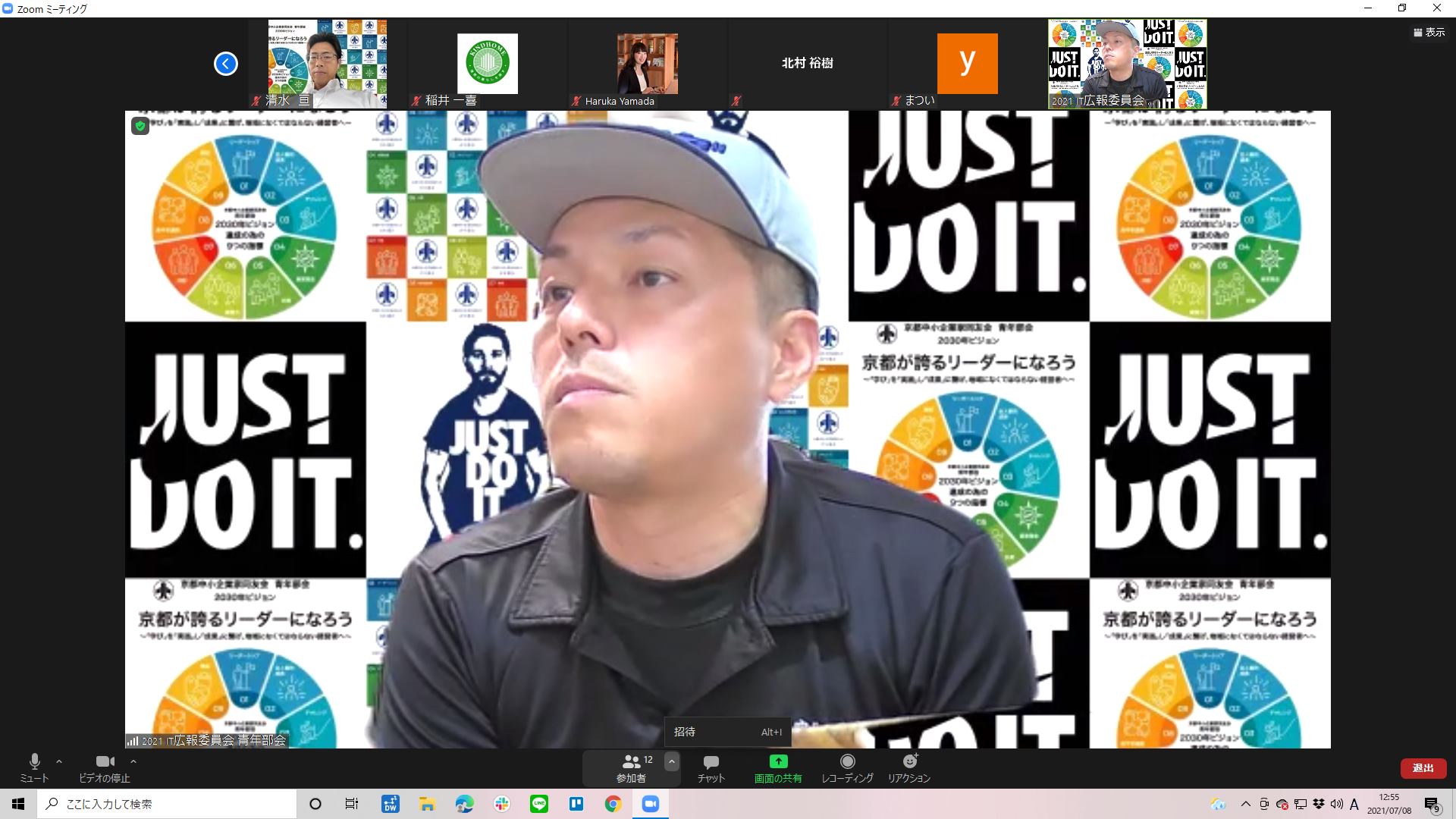Open Trello from taskbar
This screenshot has height=819, width=1456.
click(x=576, y=804)
